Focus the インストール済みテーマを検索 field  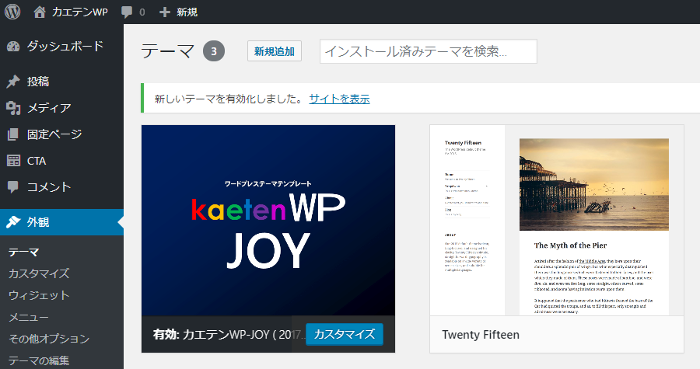[428, 51]
